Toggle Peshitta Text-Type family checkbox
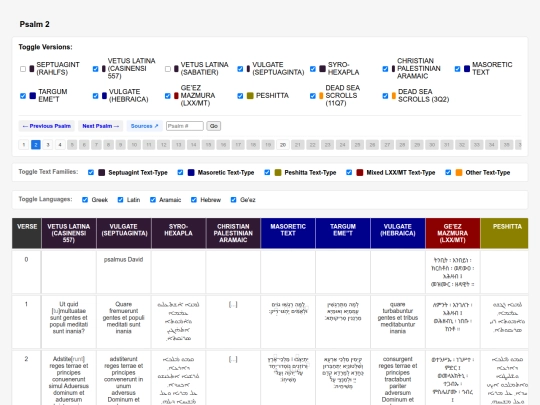This screenshot has height=405, width=540. pos(267,173)
